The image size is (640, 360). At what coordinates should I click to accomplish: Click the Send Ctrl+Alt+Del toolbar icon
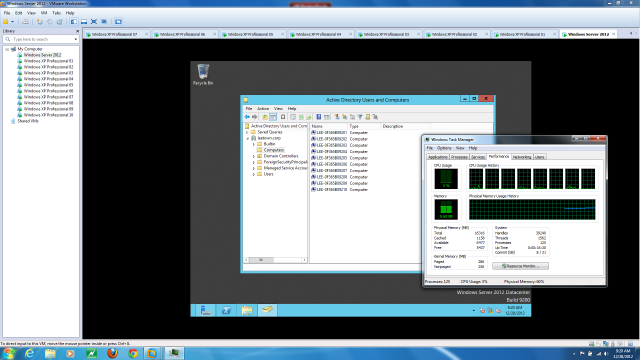25,22
